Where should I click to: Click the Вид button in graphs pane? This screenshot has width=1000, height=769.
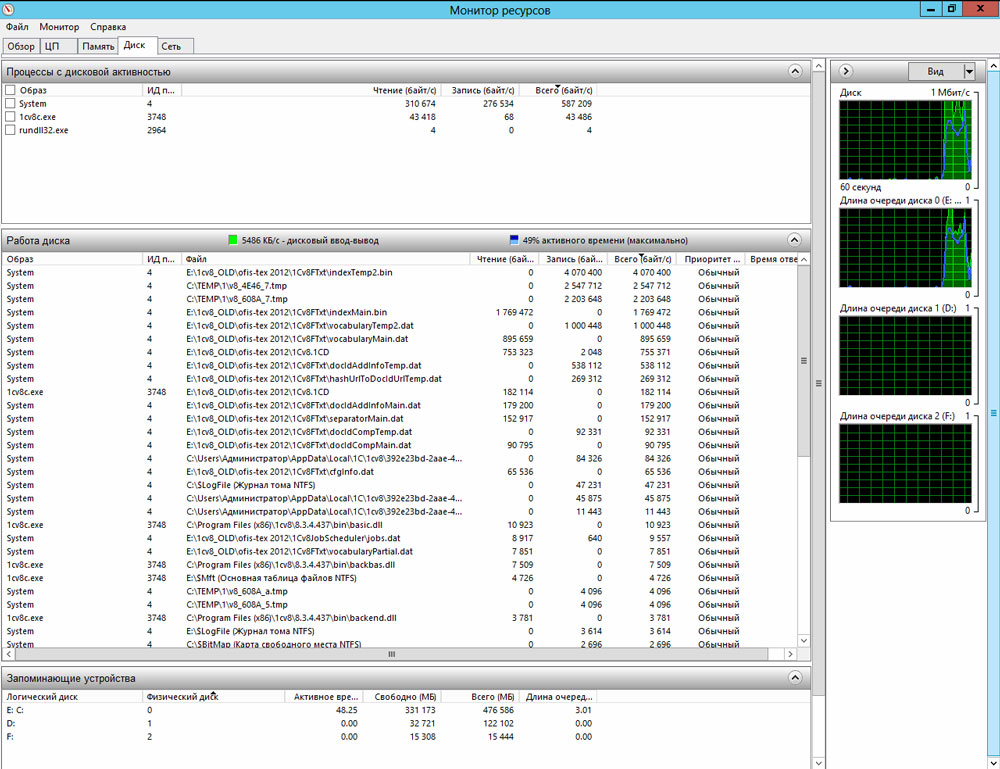point(934,71)
